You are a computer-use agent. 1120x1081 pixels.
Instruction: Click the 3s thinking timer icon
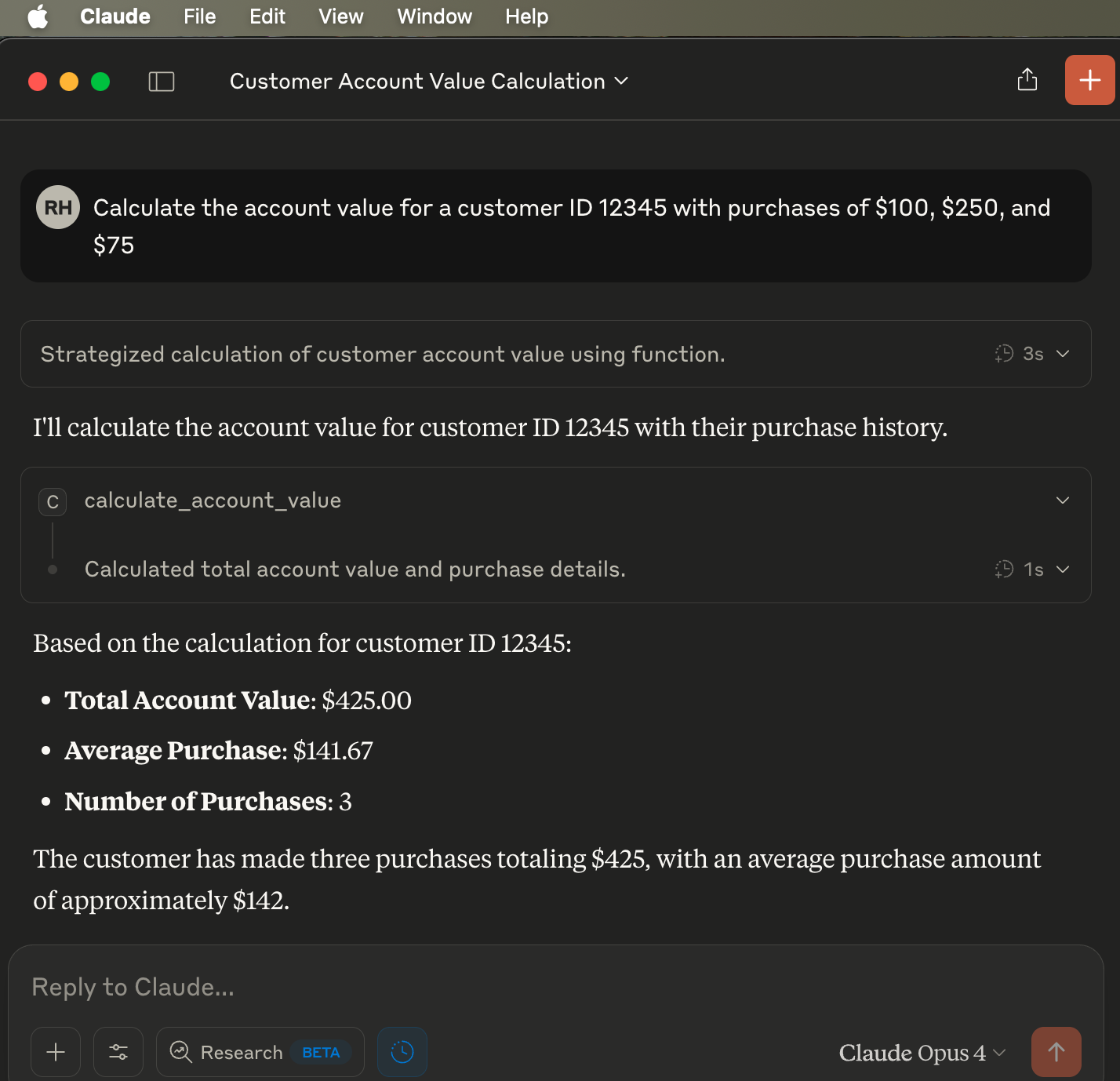[x=1004, y=354]
